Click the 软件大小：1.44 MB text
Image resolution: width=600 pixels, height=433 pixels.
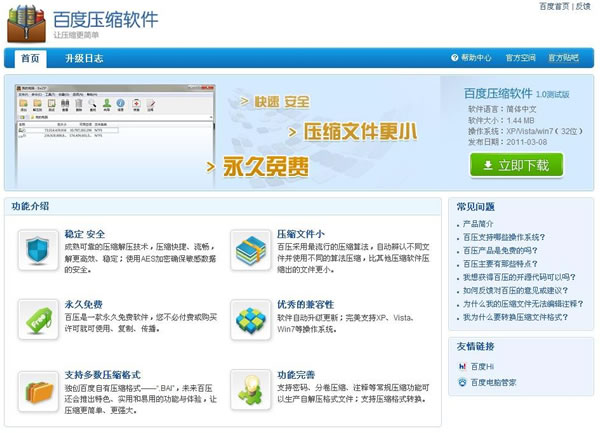(x=501, y=120)
